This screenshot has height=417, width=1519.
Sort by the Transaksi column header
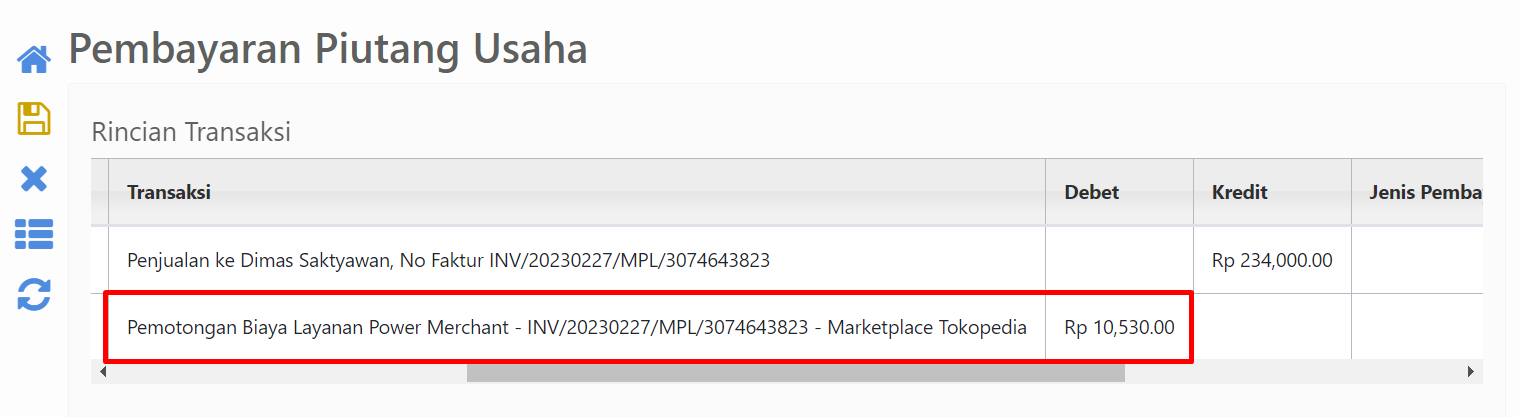pyautogui.click(x=168, y=193)
